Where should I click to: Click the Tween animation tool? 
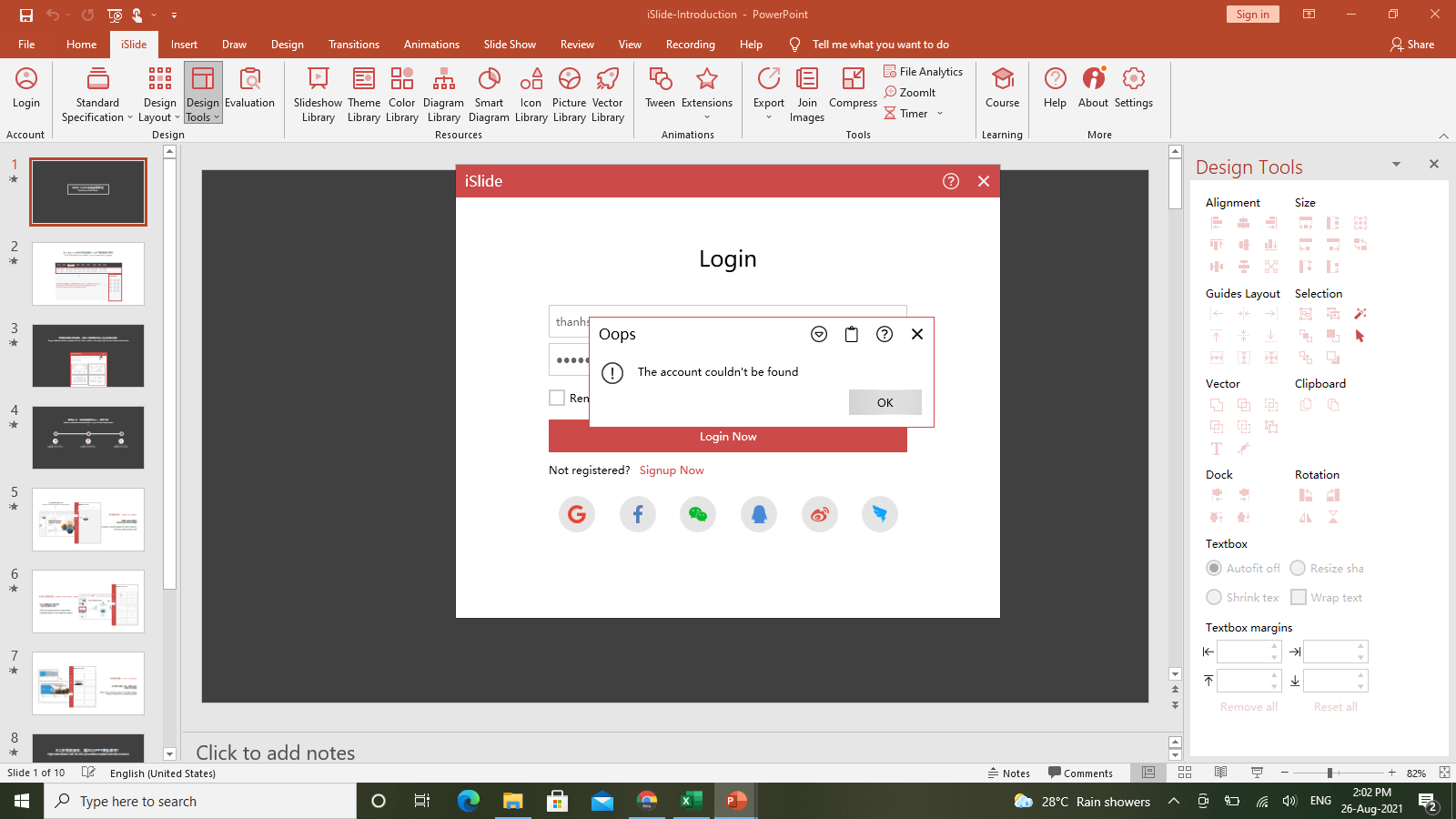point(660,88)
